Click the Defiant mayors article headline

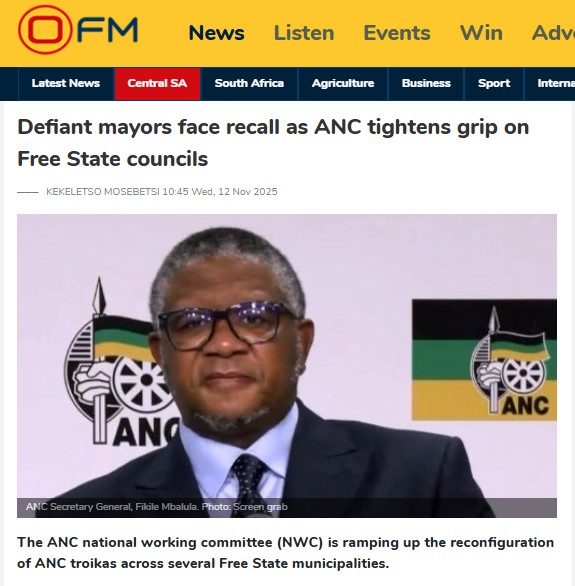pyautogui.click(x=273, y=143)
